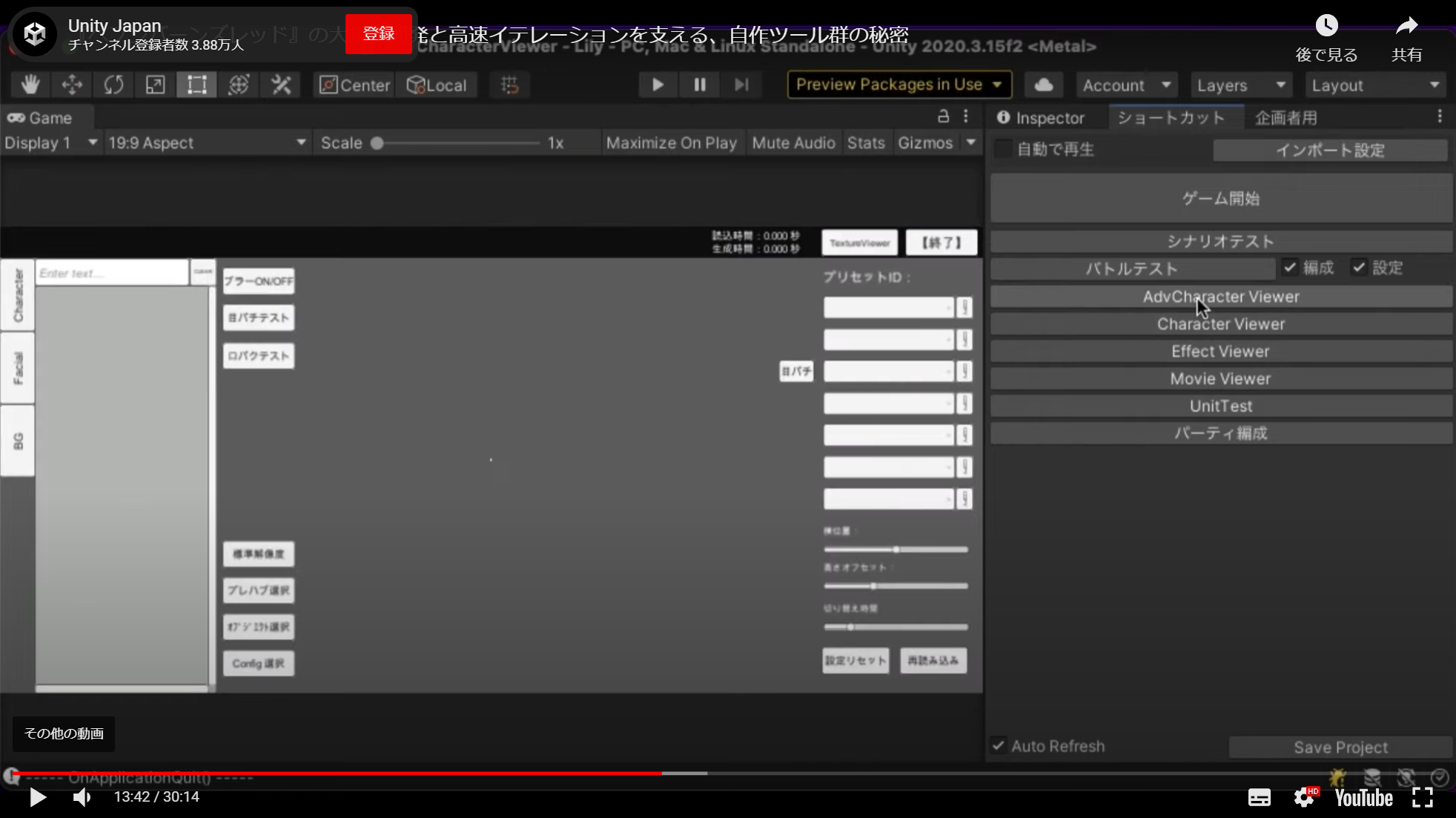
Task: Open the Layout dropdown
Action: 1376,85
